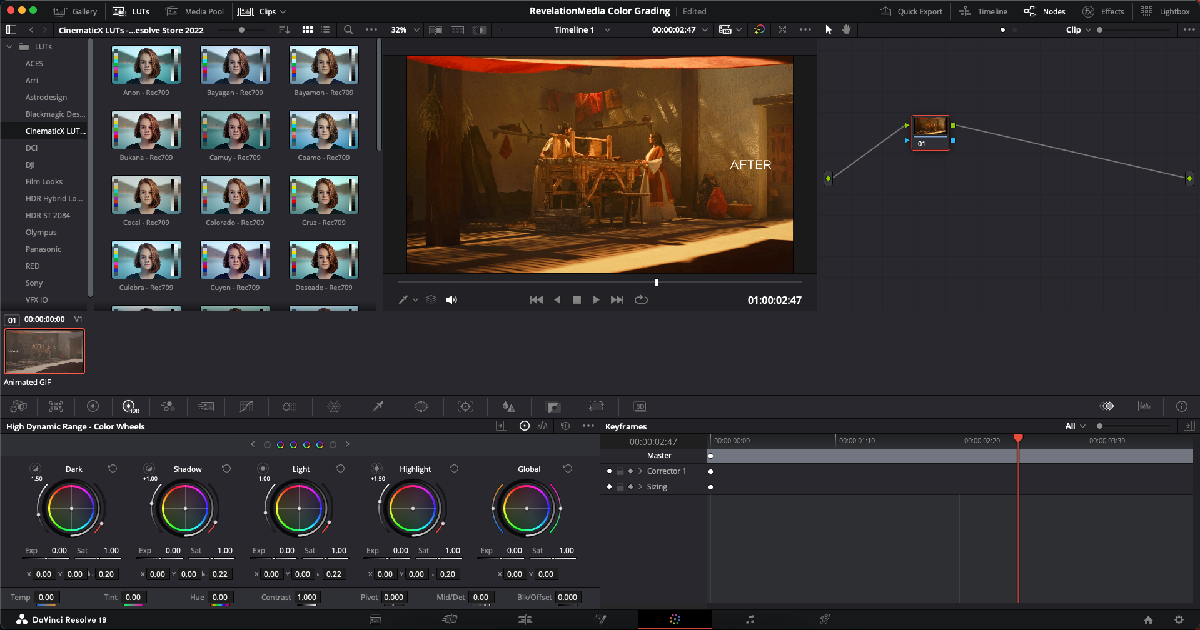Open the Color Match palette

click(x=56, y=407)
